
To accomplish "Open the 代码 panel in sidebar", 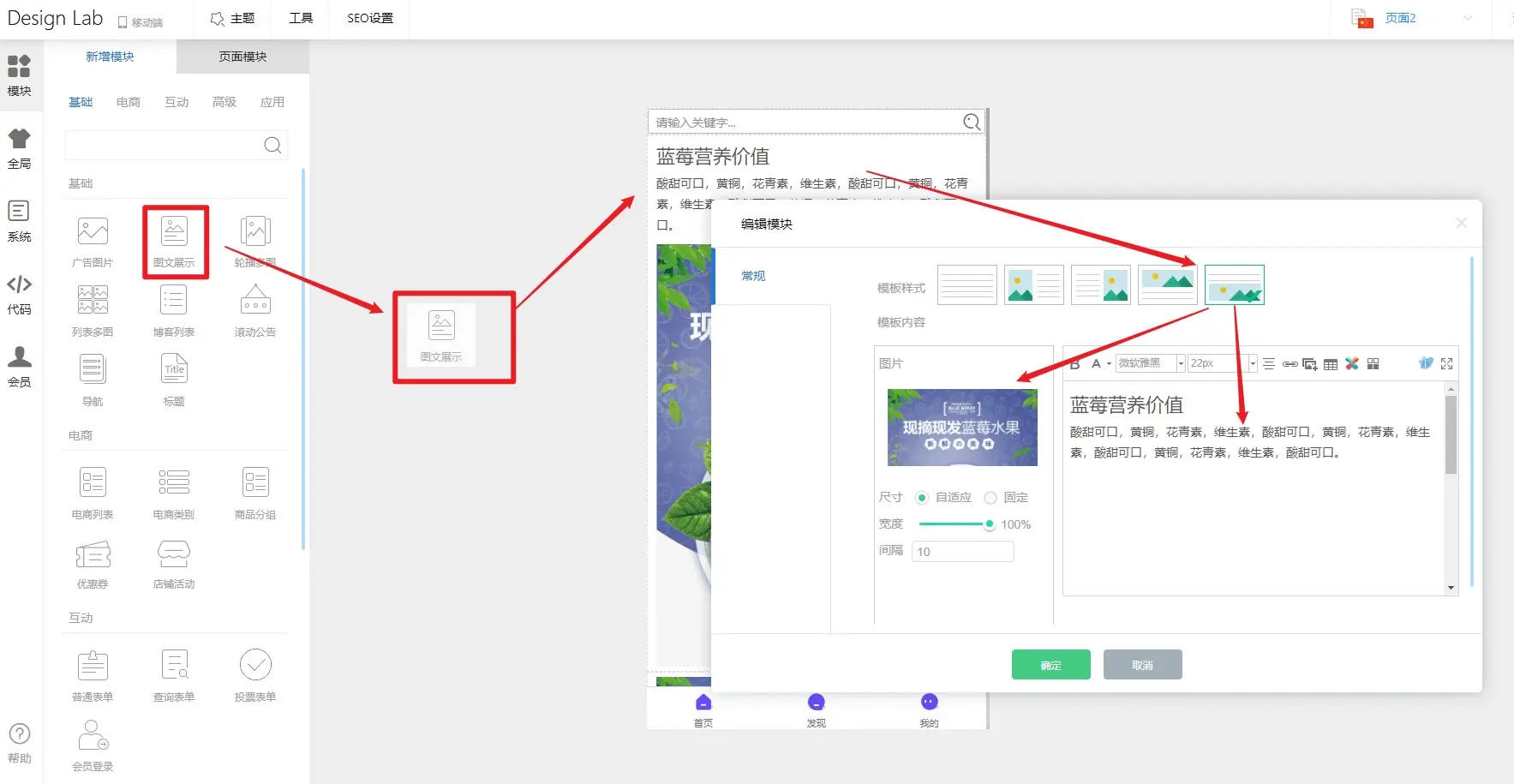I will pos(19,294).
